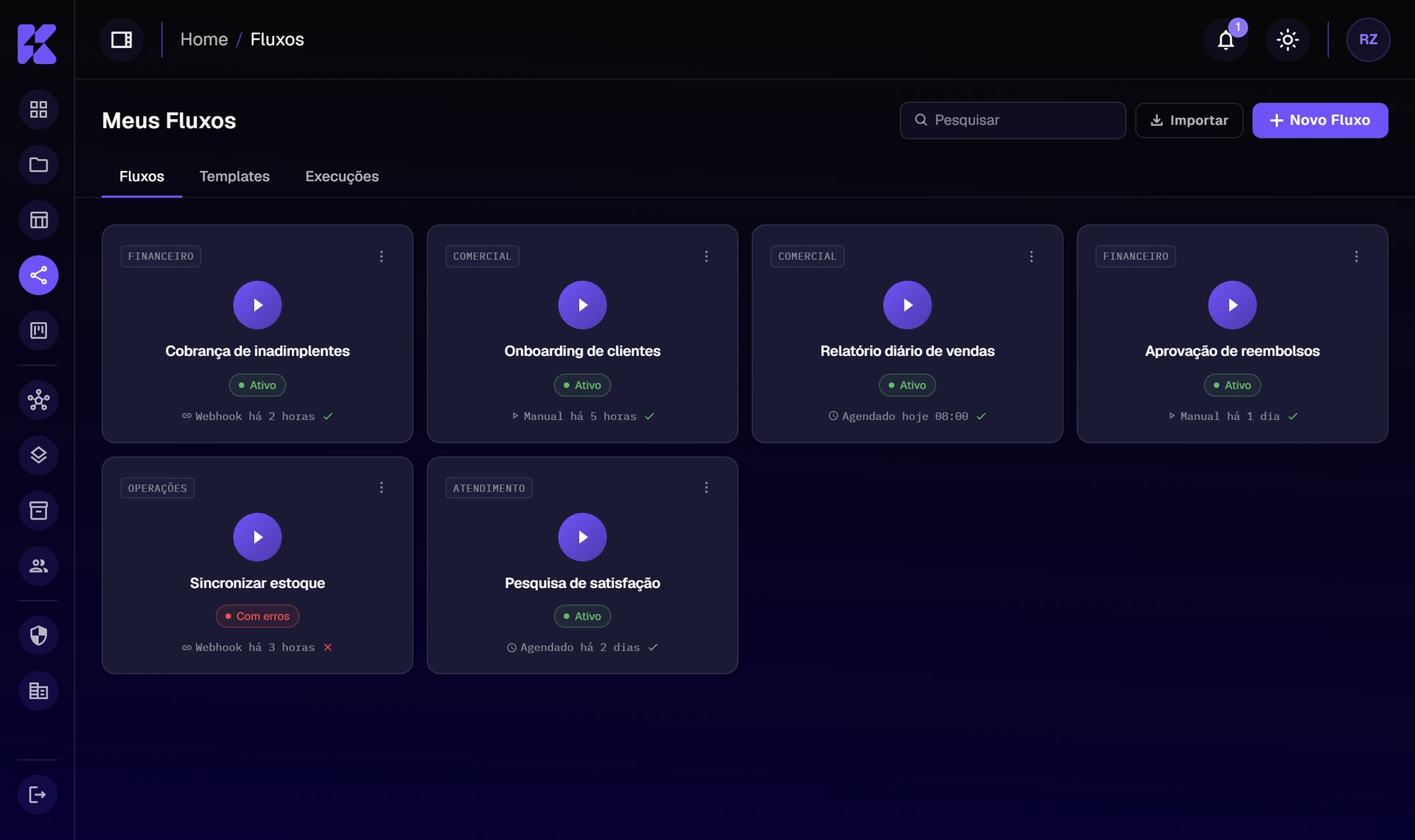Focus the Pesquisar search field
The width and height of the screenshot is (1415, 840).
[1013, 120]
